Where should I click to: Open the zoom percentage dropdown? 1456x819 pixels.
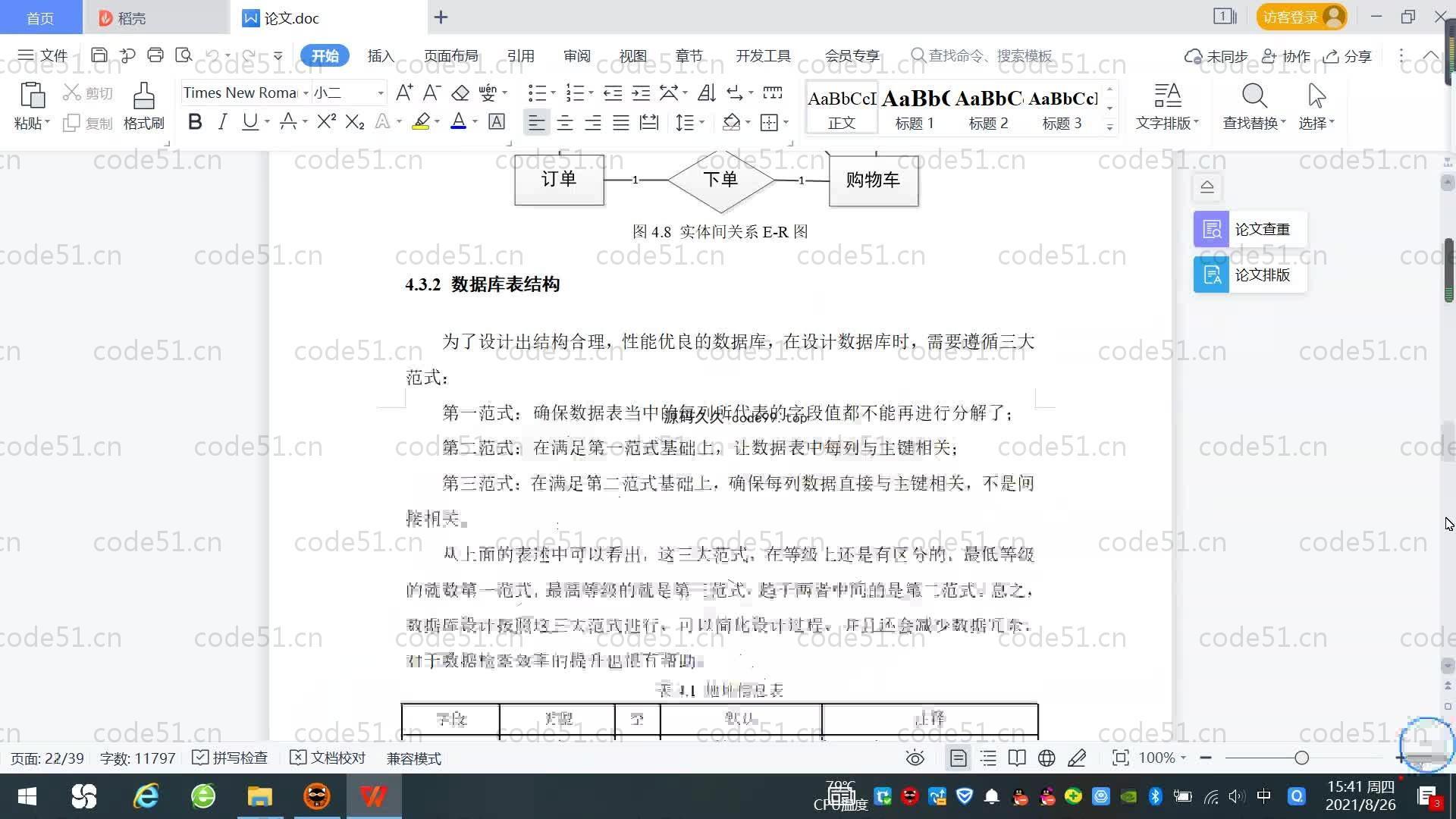point(1183,758)
